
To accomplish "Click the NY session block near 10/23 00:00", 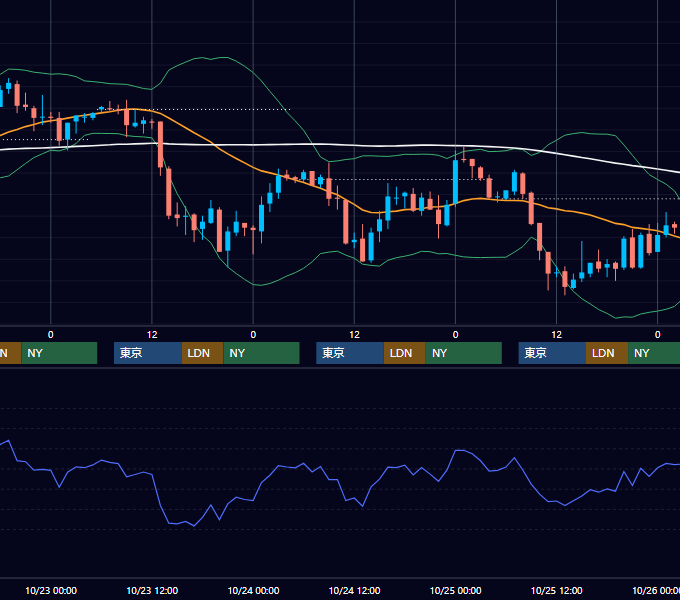I will [x=59, y=353].
